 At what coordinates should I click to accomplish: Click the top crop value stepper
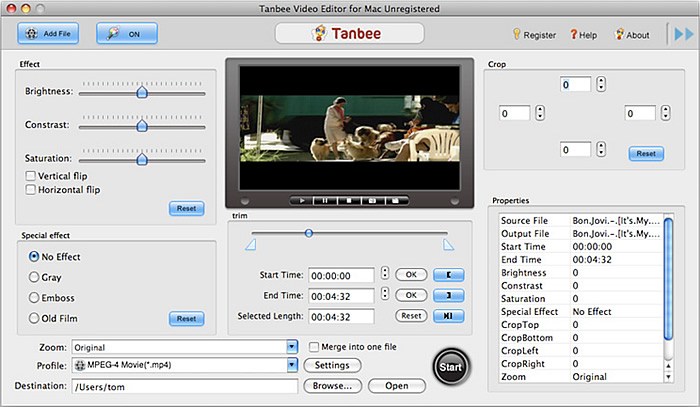[x=601, y=84]
